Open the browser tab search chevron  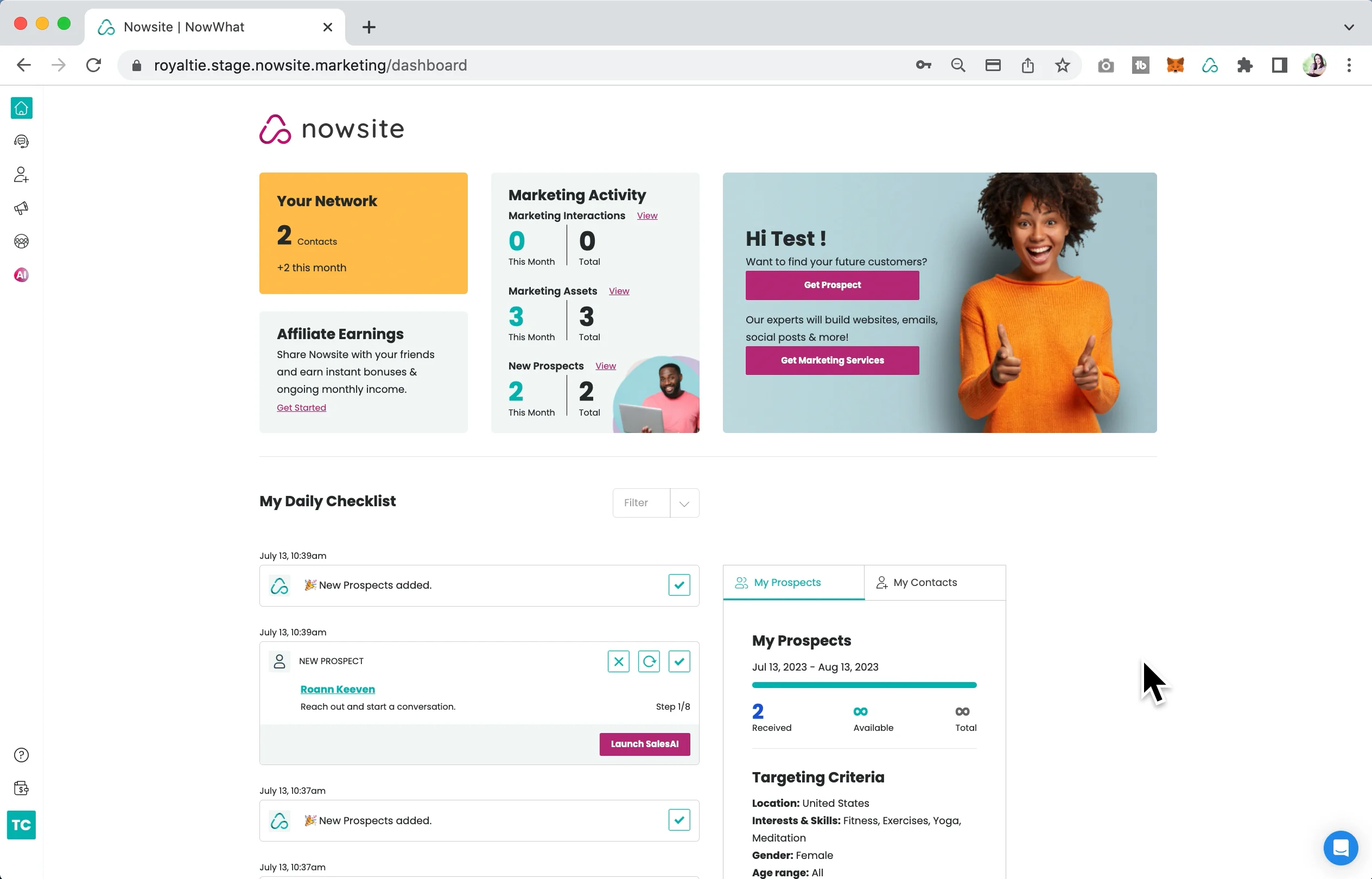point(1350,27)
